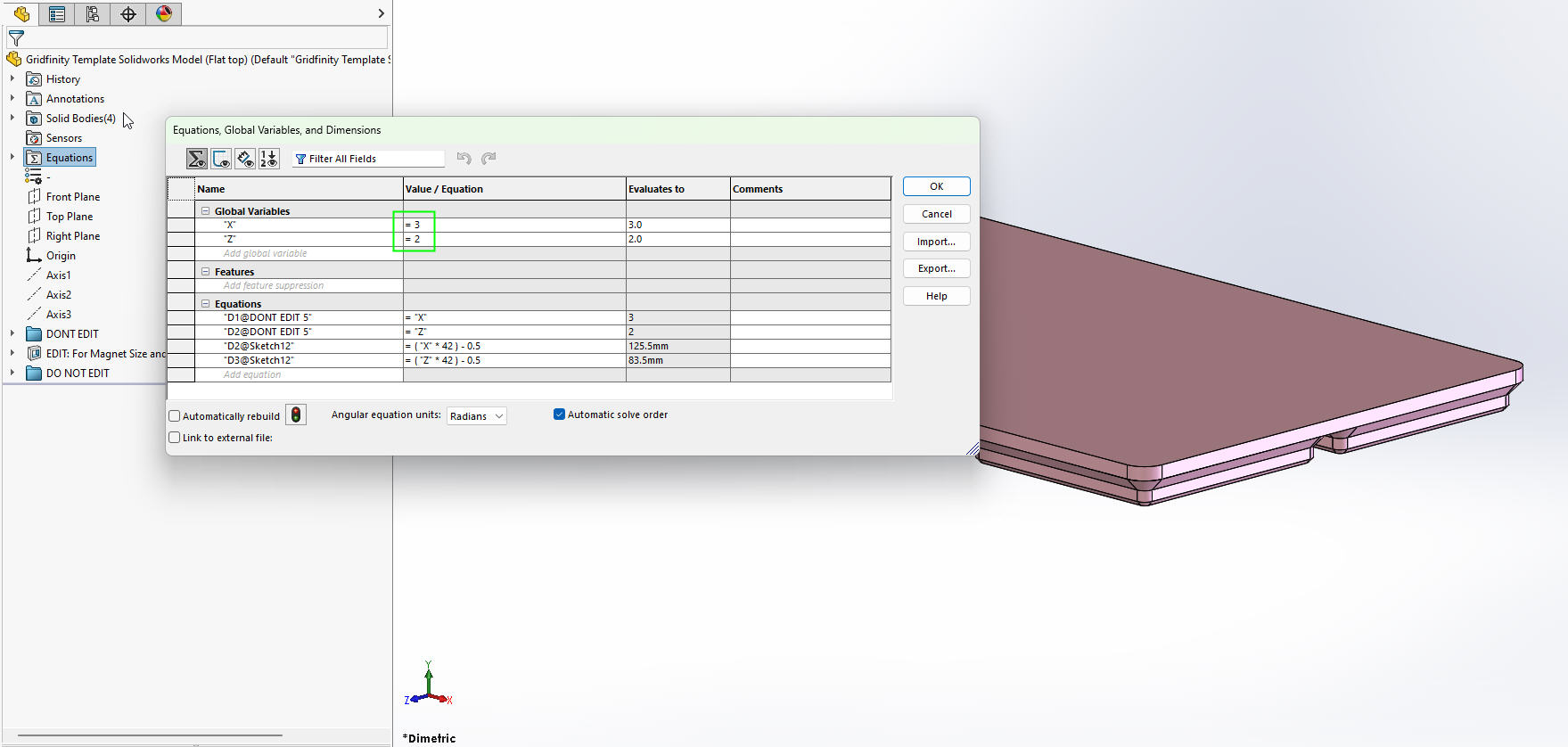Switch to the ConfigurationManager tab
Screen dimensions: 1568x747
[x=93, y=13]
